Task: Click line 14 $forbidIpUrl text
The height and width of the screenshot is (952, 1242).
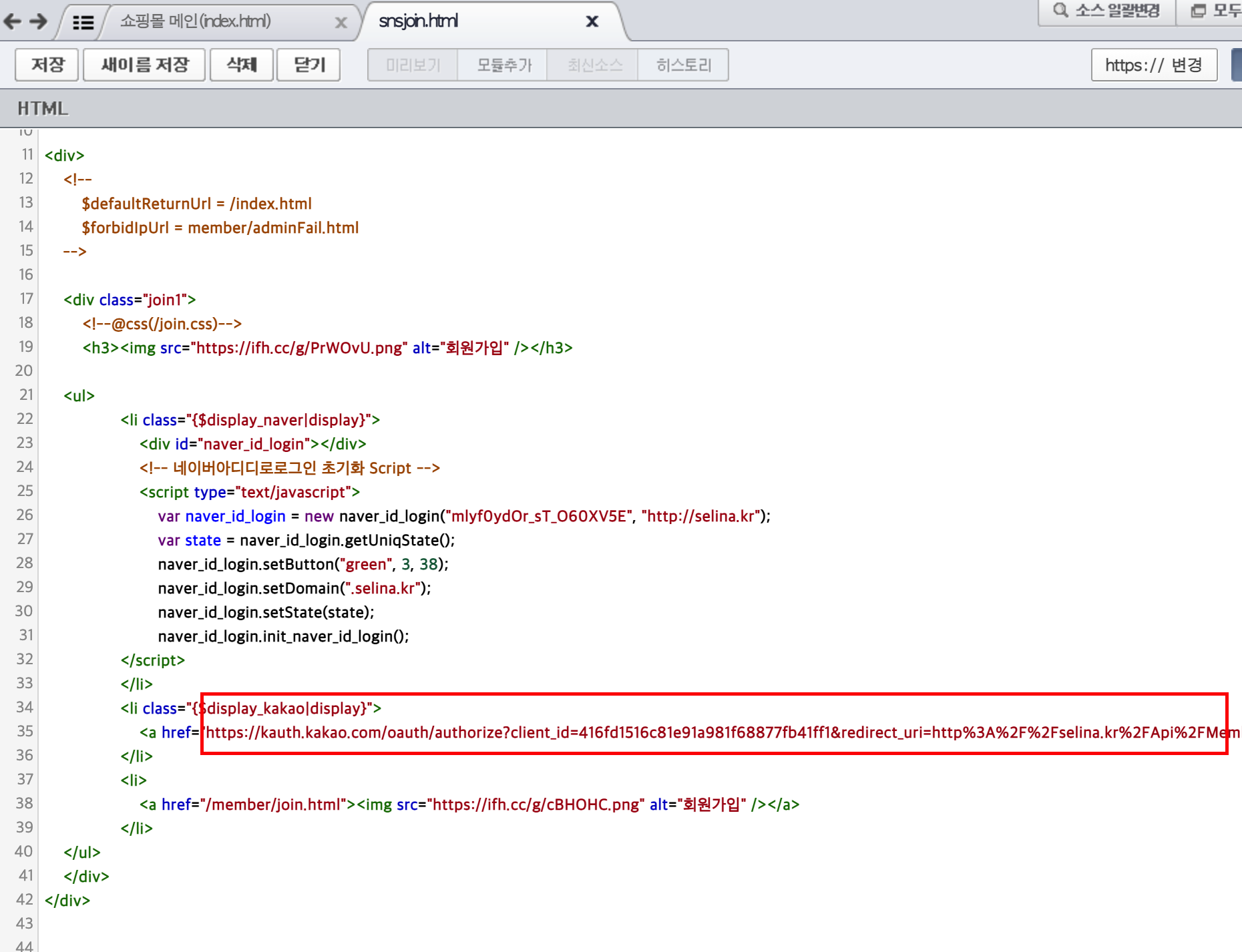Action: click(x=220, y=228)
